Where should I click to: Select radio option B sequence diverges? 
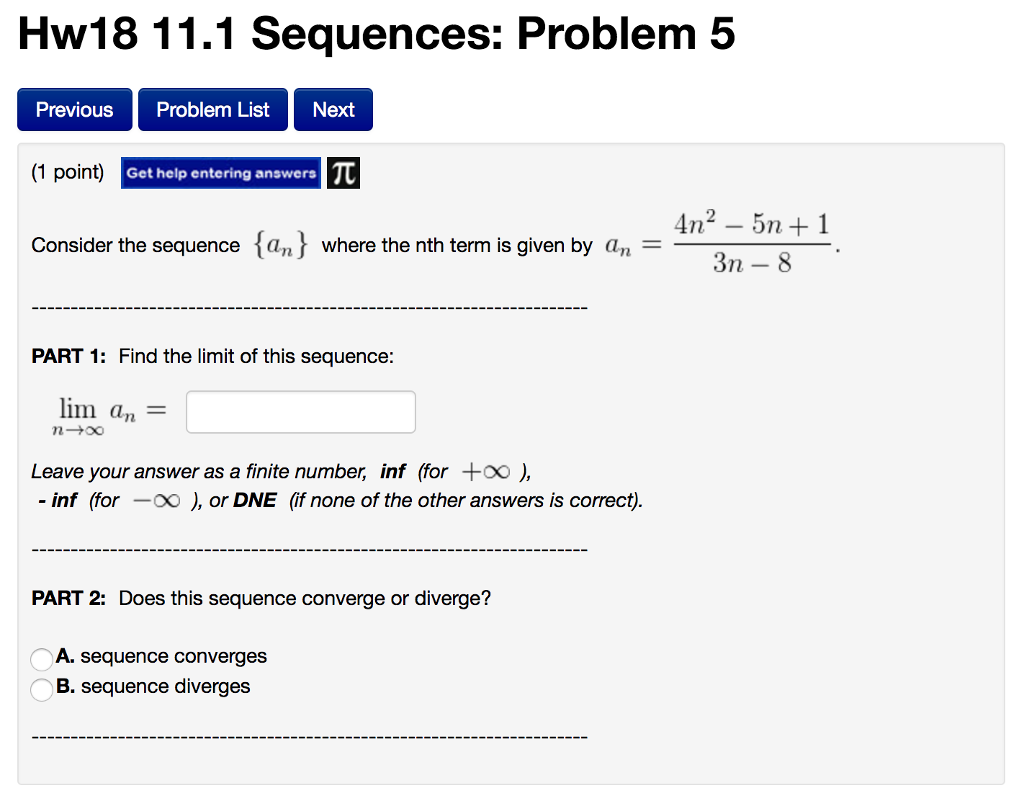click(x=41, y=689)
